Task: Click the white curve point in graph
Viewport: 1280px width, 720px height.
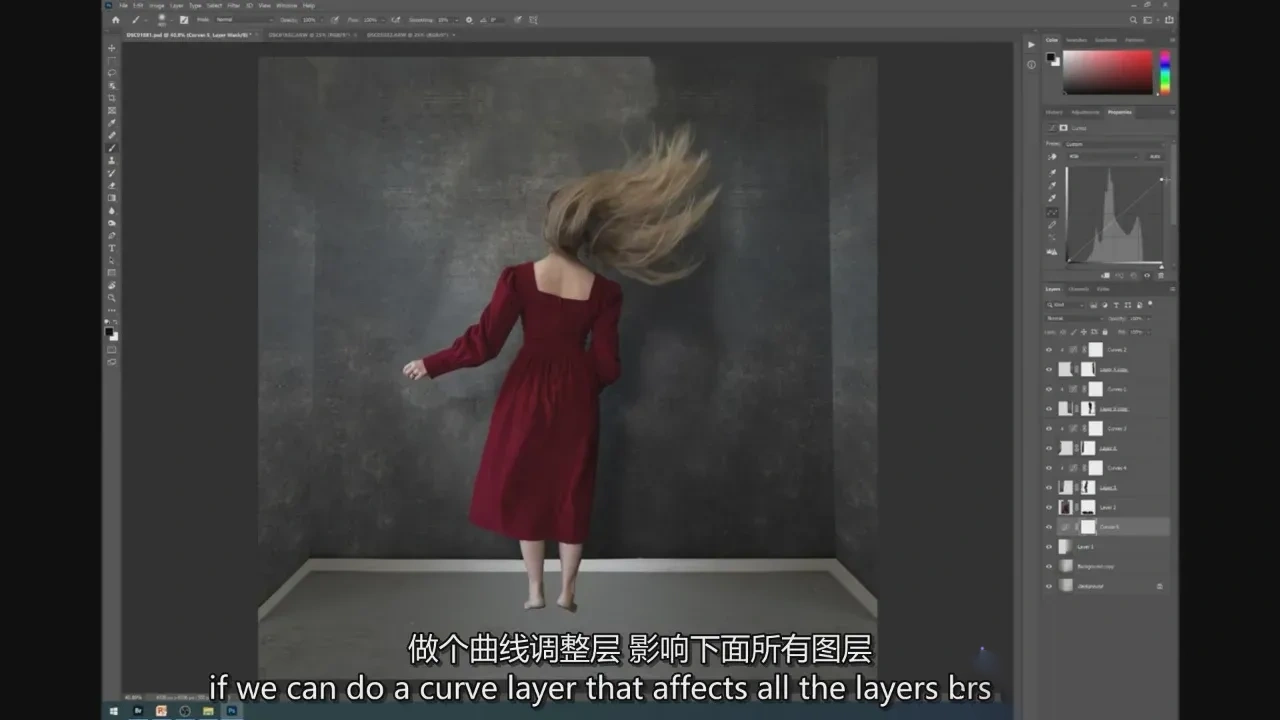Action: point(1161,179)
